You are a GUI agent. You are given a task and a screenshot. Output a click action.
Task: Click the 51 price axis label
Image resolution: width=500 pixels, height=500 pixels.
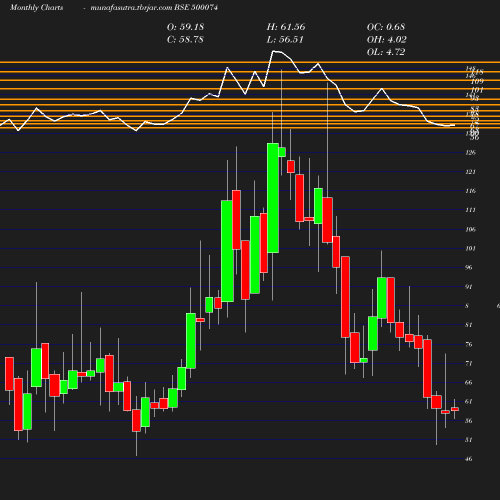point(469,440)
